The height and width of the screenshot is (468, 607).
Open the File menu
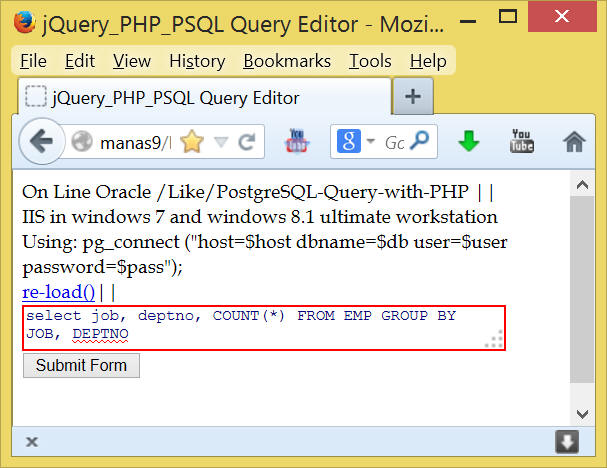tap(33, 61)
